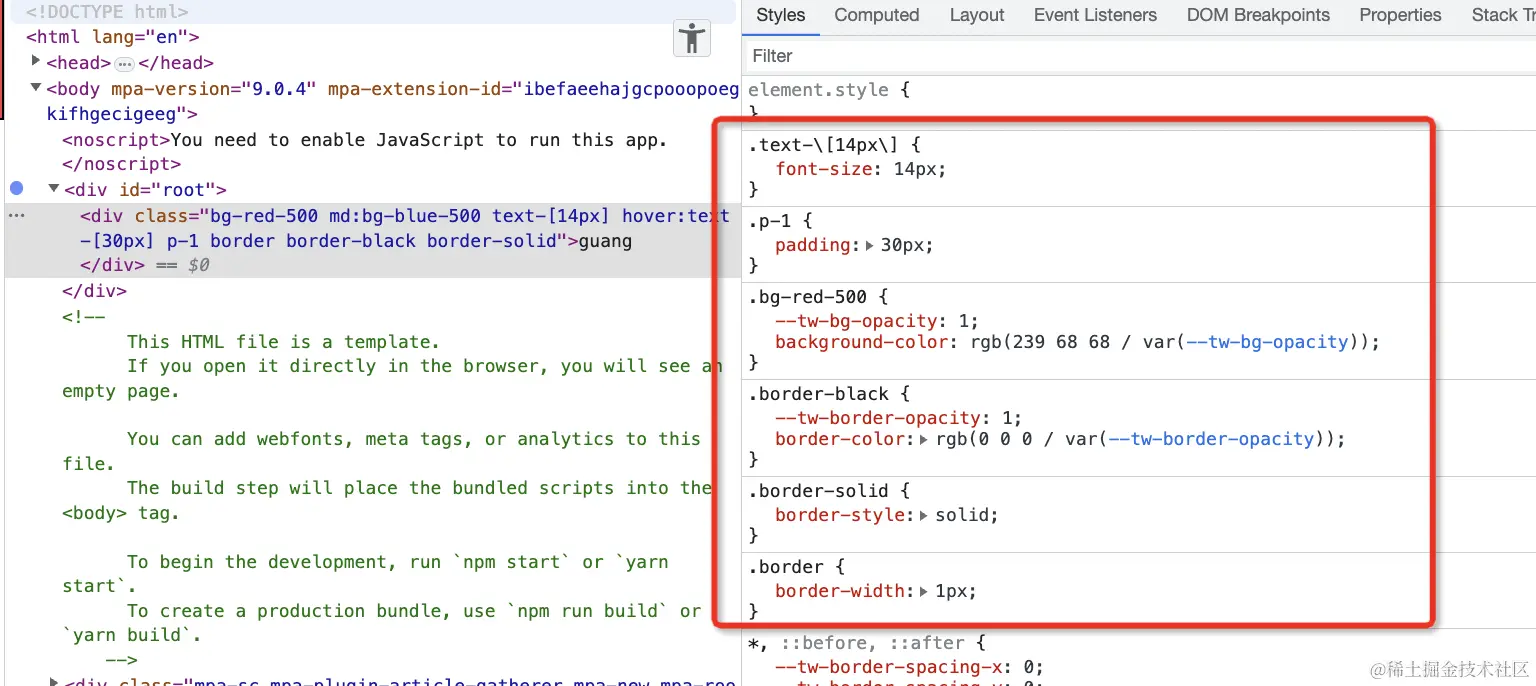The width and height of the screenshot is (1536, 686).
Task: Open the DOM Breakpoints tab
Action: pos(1258,15)
